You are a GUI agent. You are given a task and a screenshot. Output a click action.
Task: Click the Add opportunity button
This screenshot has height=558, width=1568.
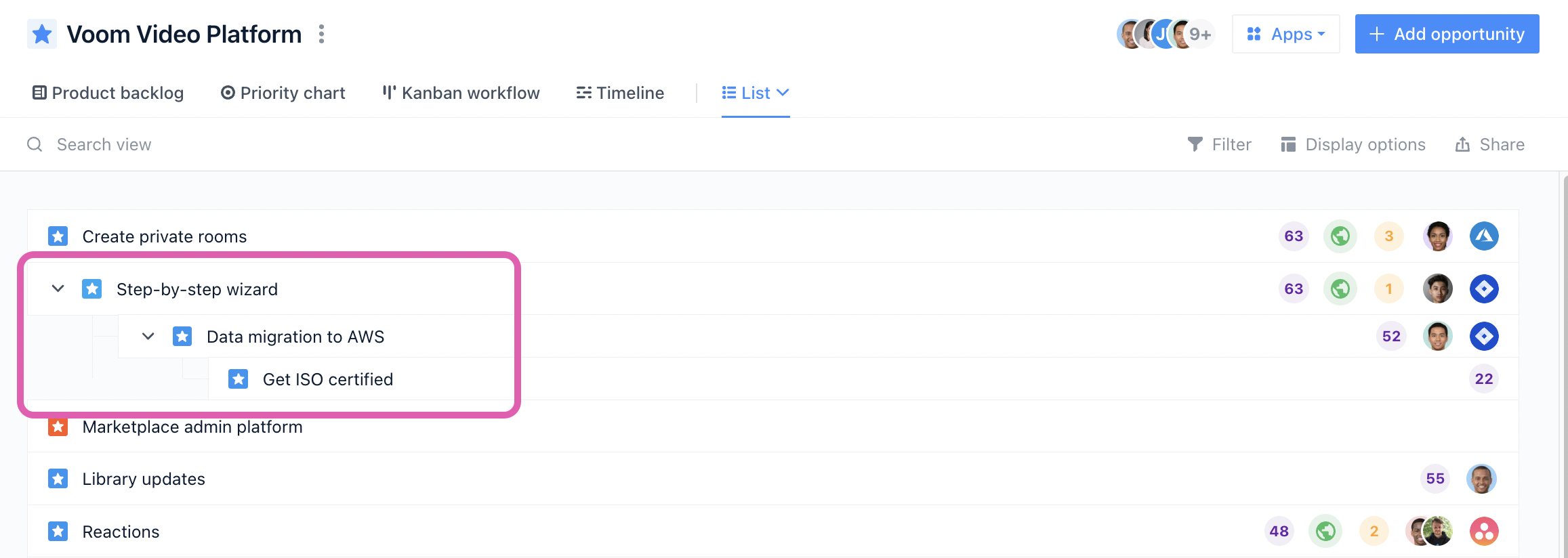(x=1447, y=34)
